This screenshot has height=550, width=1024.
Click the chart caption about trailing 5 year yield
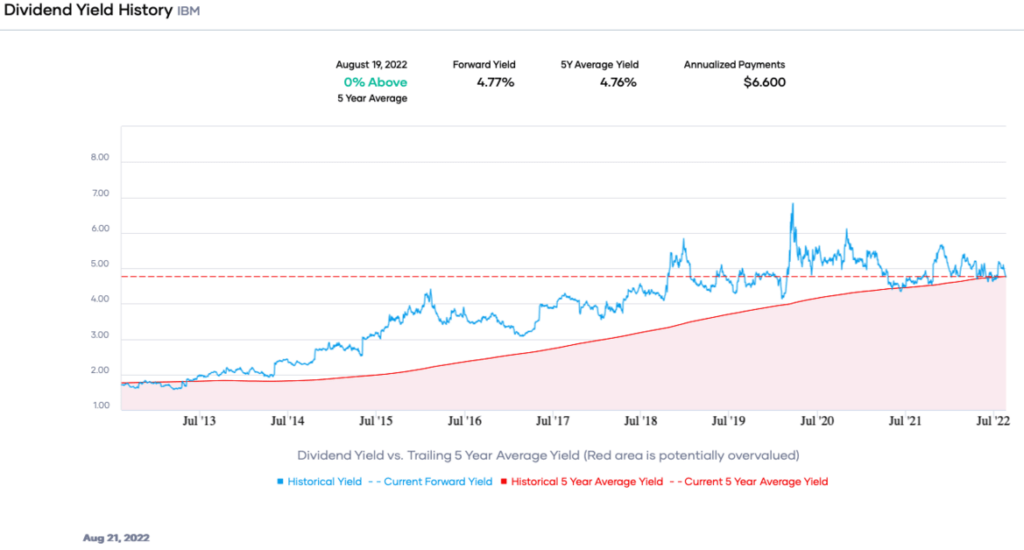click(x=548, y=455)
